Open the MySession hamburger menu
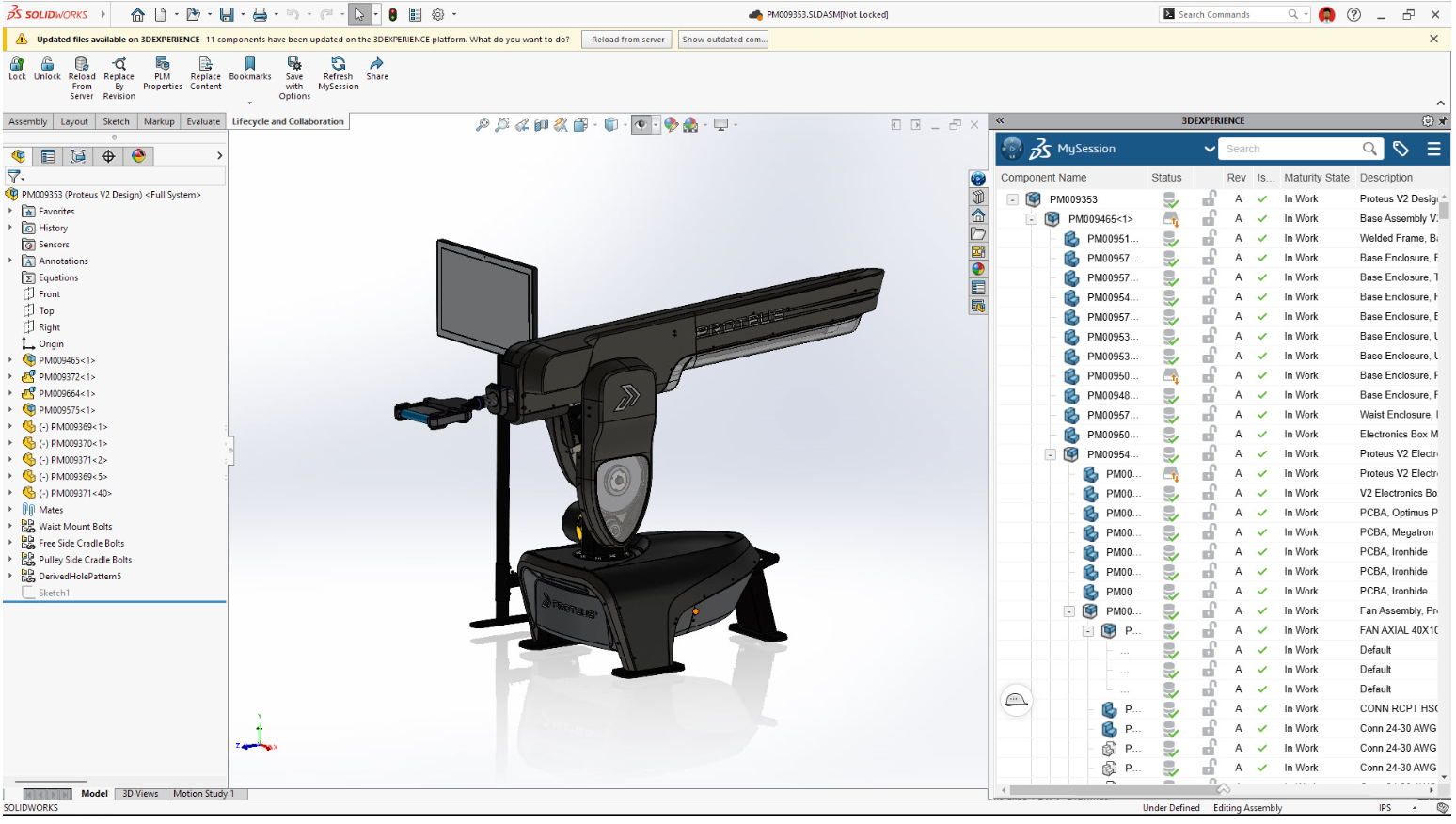 [x=1433, y=149]
